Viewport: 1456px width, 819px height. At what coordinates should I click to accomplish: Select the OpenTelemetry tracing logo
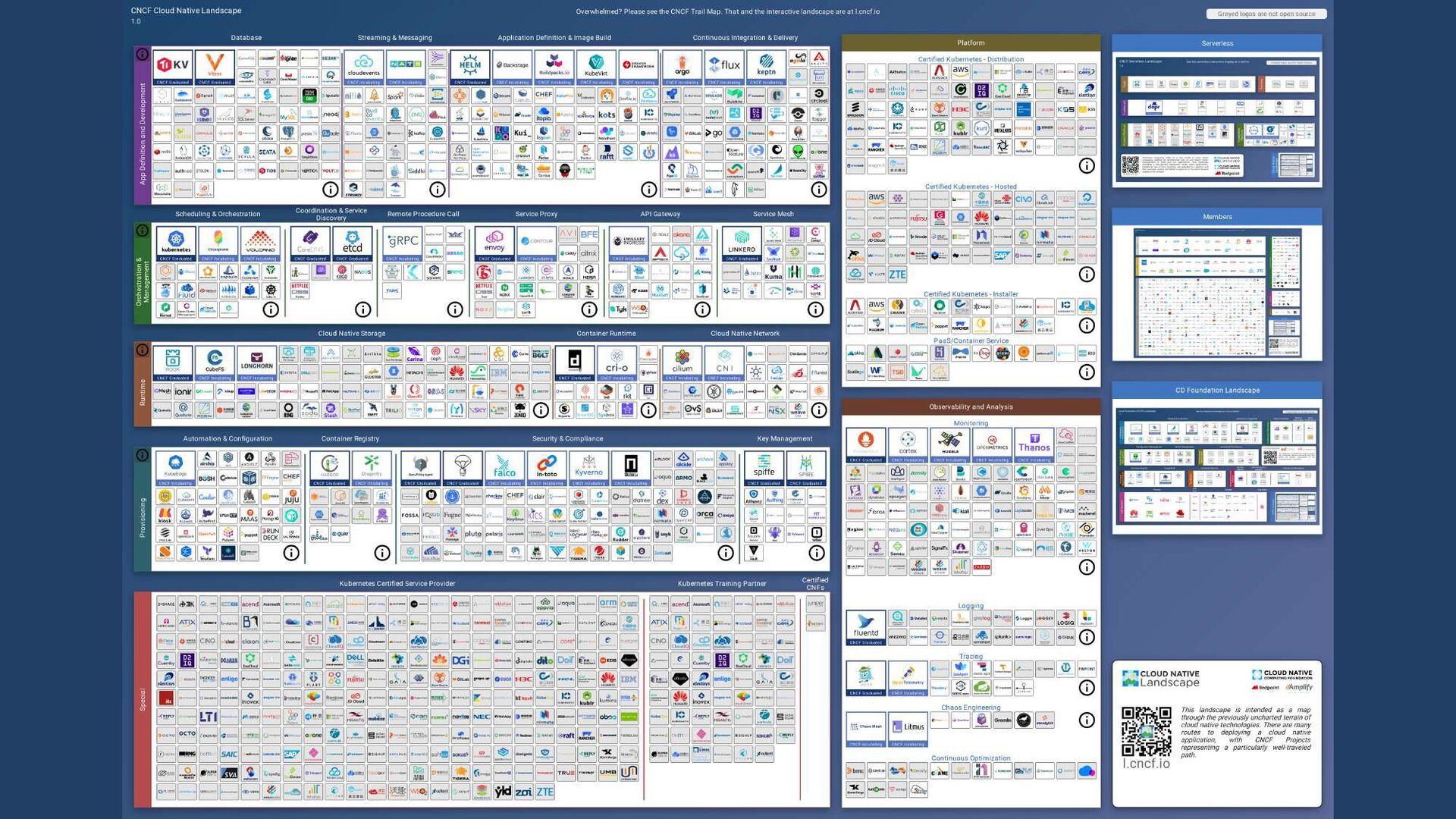point(908,678)
